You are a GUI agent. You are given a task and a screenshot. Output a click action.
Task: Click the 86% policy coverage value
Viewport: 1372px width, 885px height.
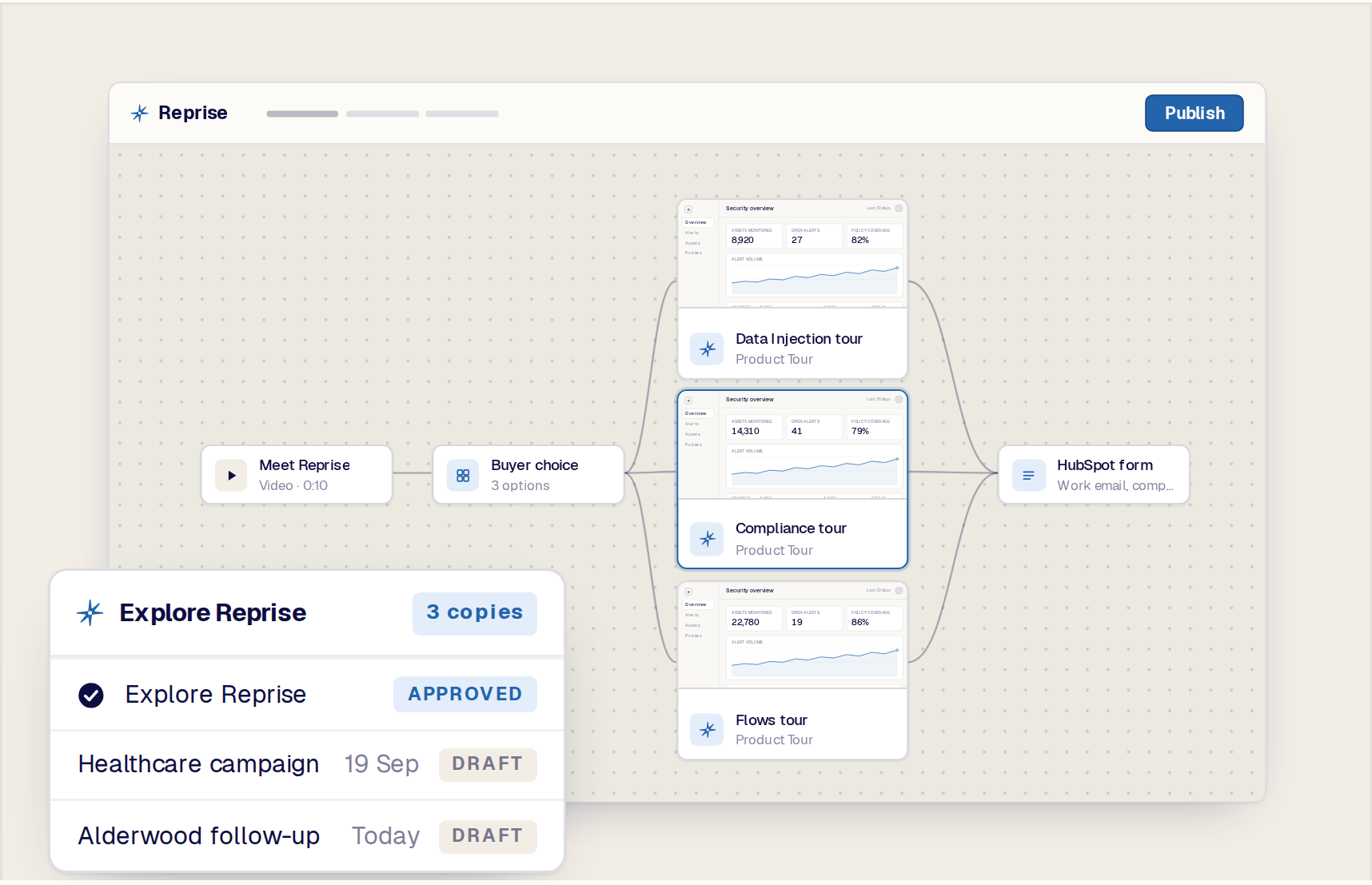pos(860,622)
